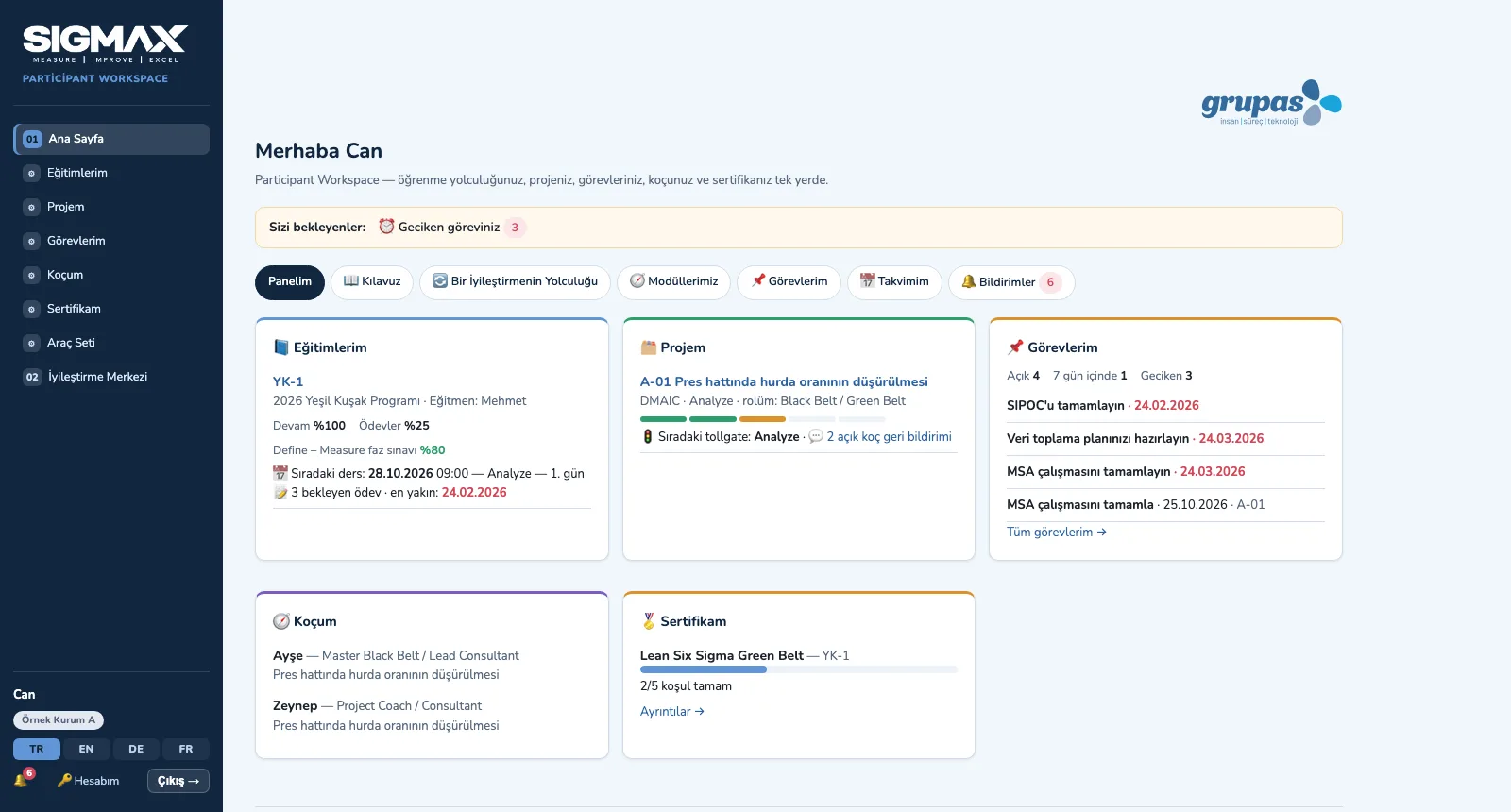1511x812 pixels.
Task: Open the YK-1 training link
Action: [x=288, y=381]
